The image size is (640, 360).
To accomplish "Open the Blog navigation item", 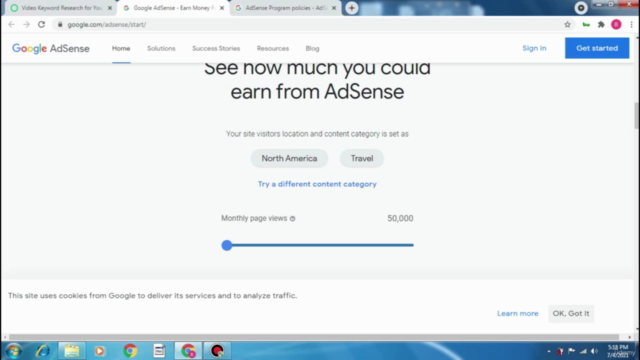I will click(x=312, y=48).
